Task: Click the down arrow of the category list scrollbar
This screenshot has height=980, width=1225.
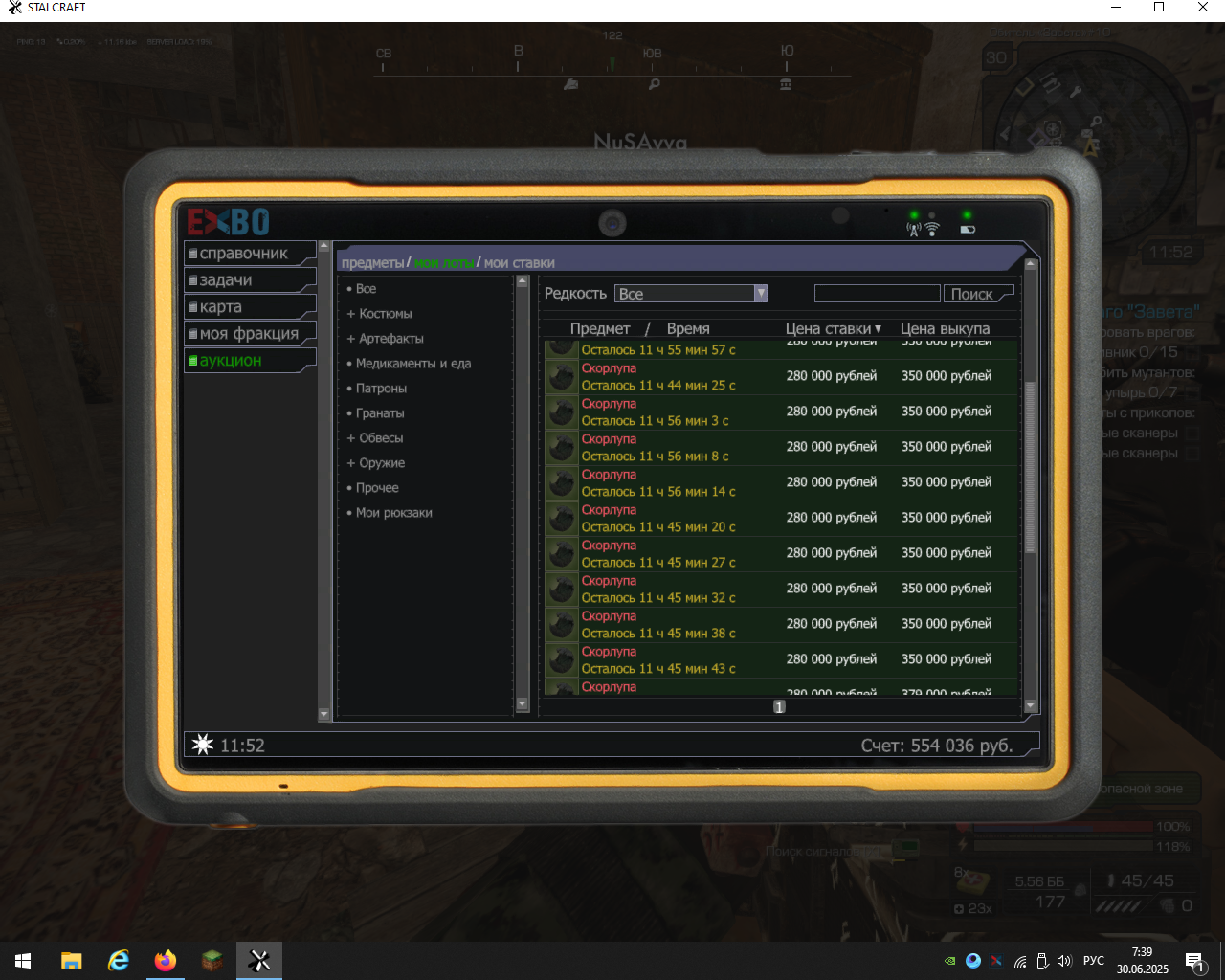Action: pyautogui.click(x=523, y=703)
